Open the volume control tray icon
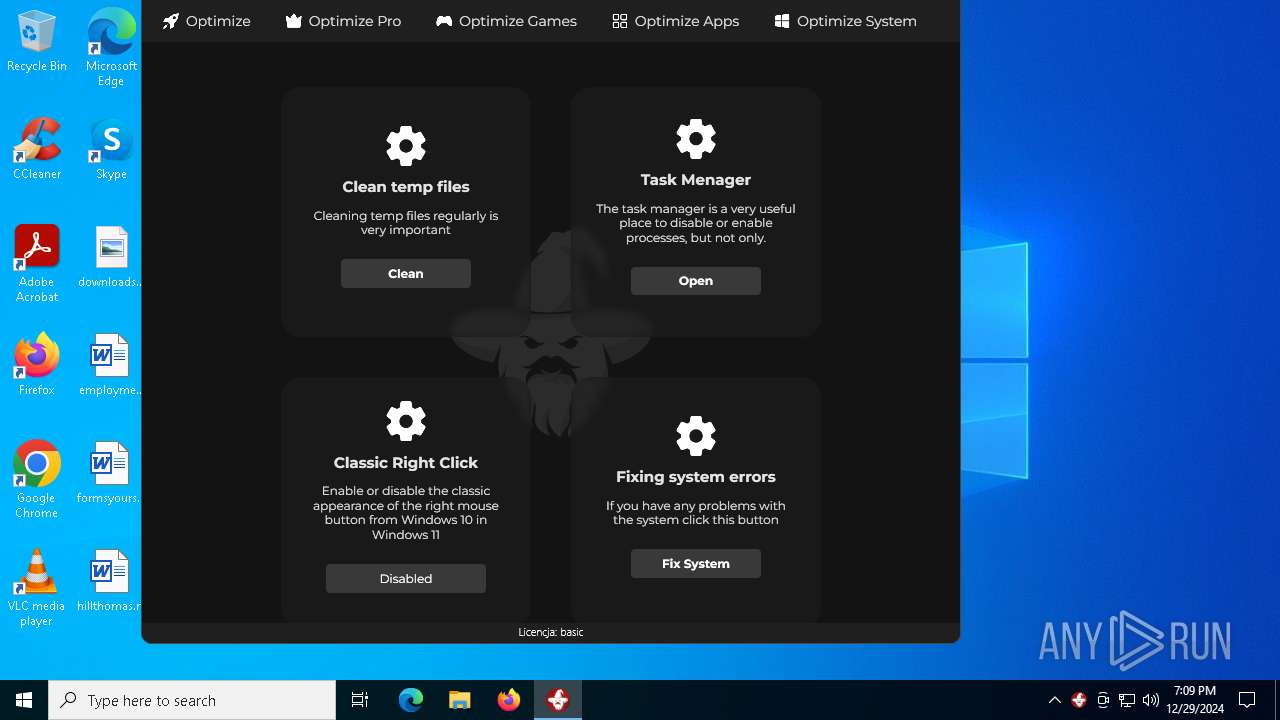Viewport: 1280px width, 720px height. pyautogui.click(x=1151, y=700)
